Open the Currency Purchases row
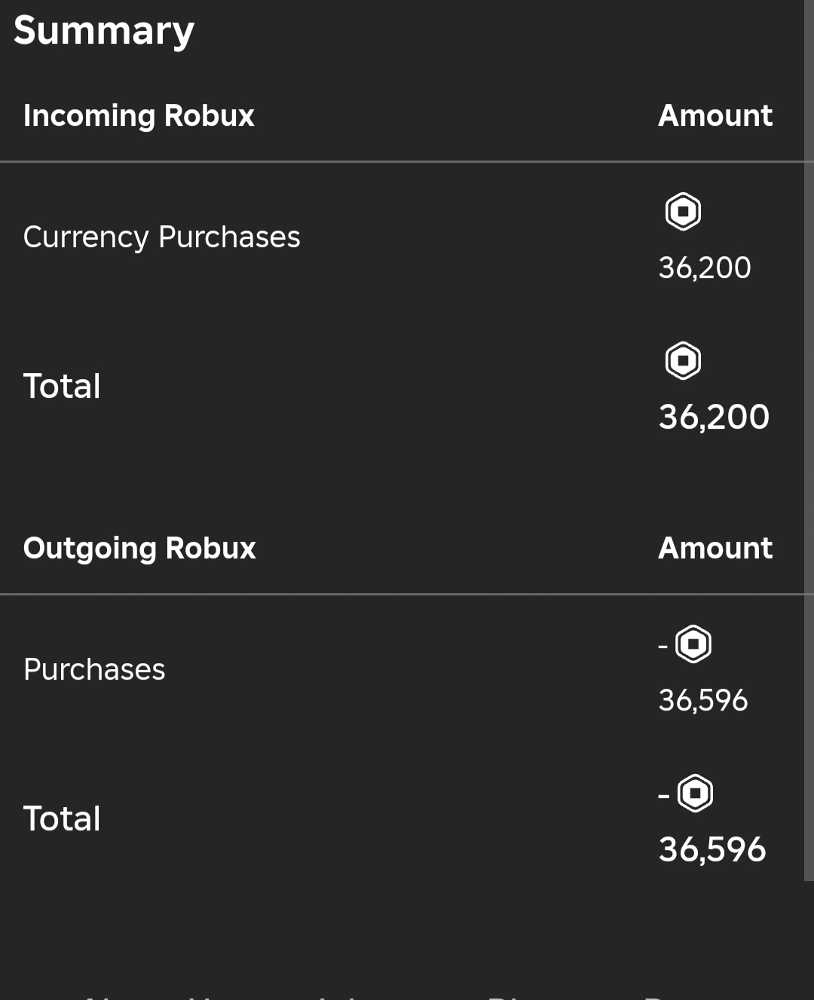Image resolution: width=814 pixels, height=1000 pixels. tap(161, 237)
